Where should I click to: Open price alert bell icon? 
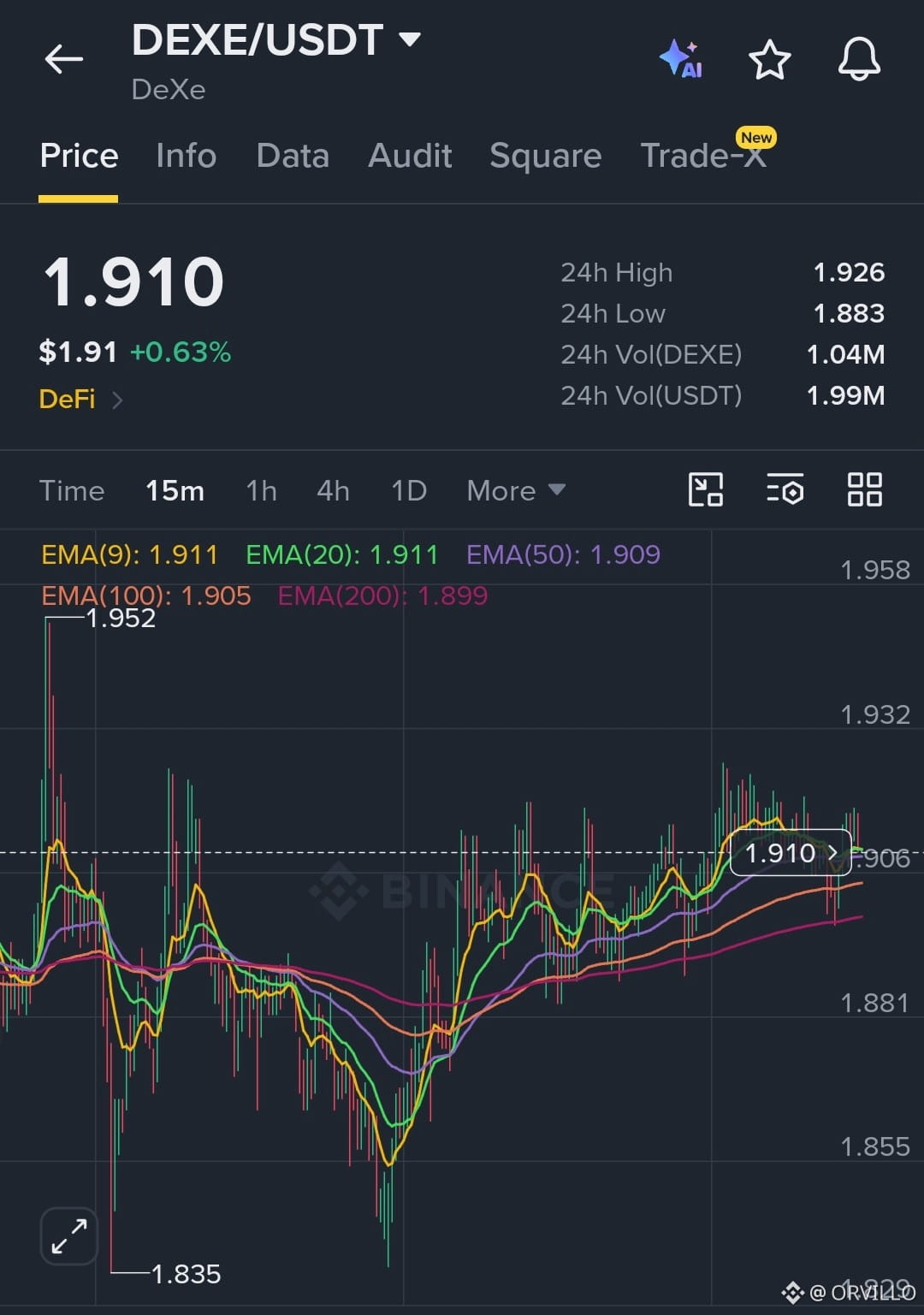859,59
